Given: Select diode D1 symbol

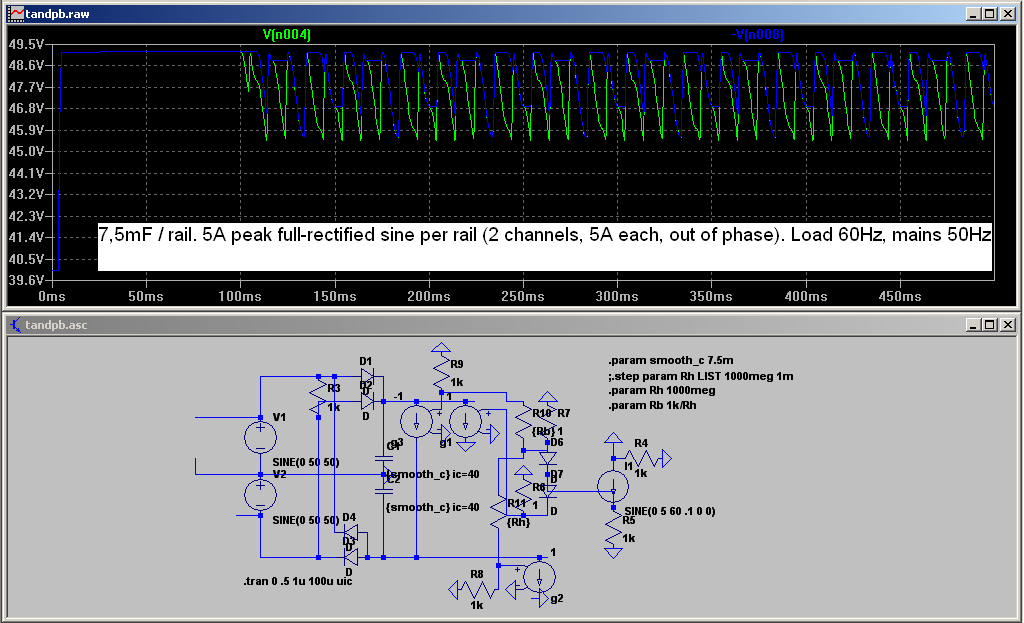Looking at the screenshot, I should click(x=367, y=375).
